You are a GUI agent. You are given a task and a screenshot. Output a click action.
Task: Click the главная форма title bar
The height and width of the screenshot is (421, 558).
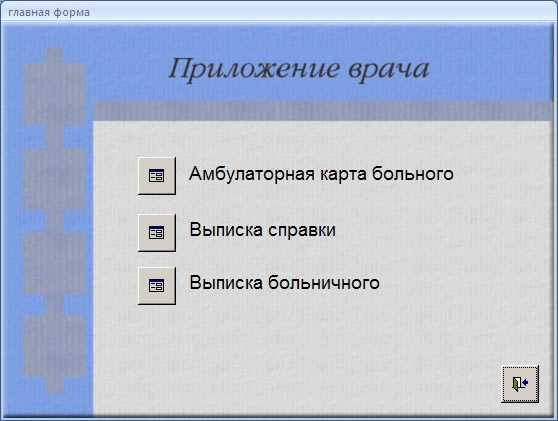click(279, 12)
